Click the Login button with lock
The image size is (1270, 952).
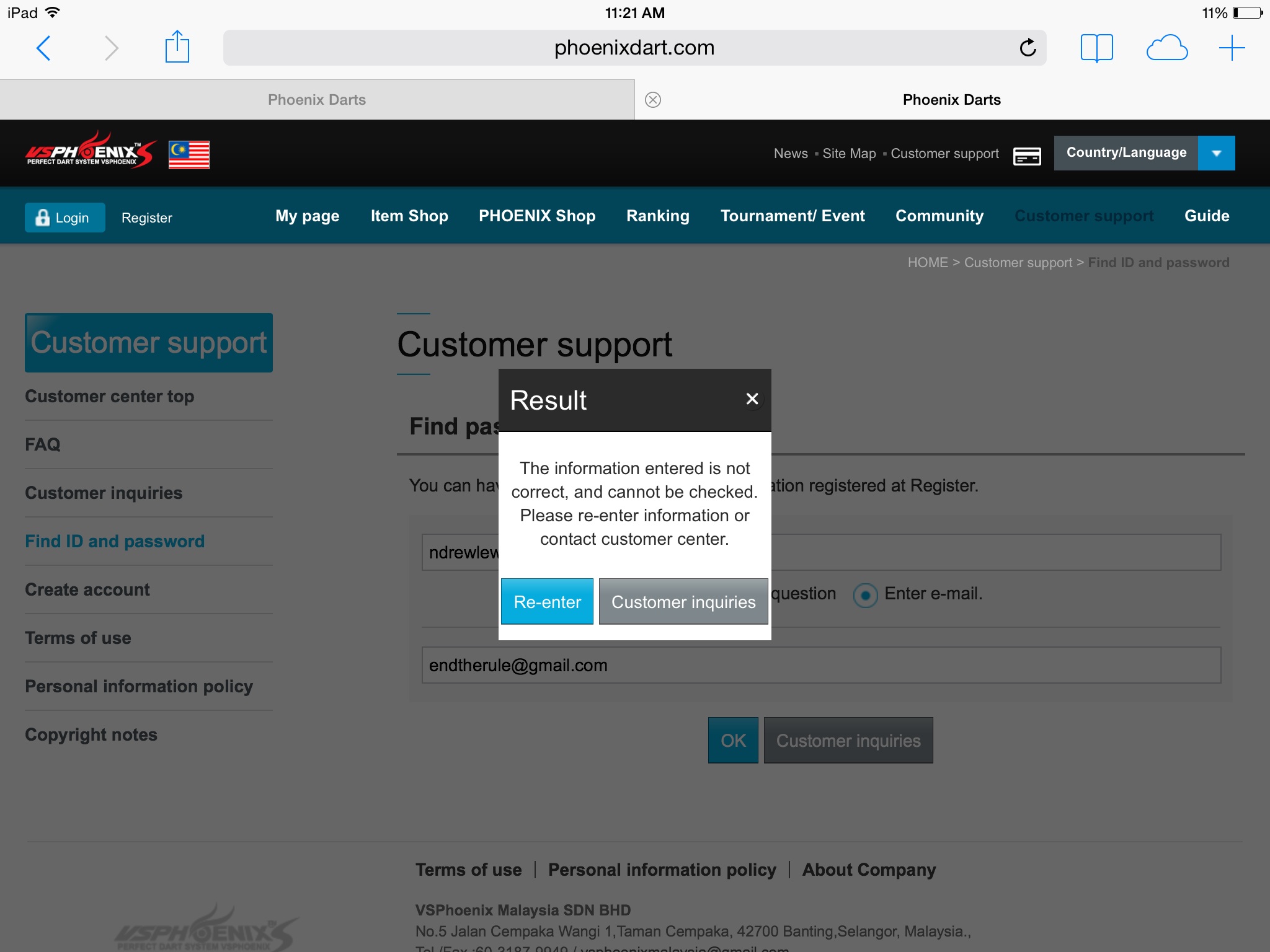[64, 218]
